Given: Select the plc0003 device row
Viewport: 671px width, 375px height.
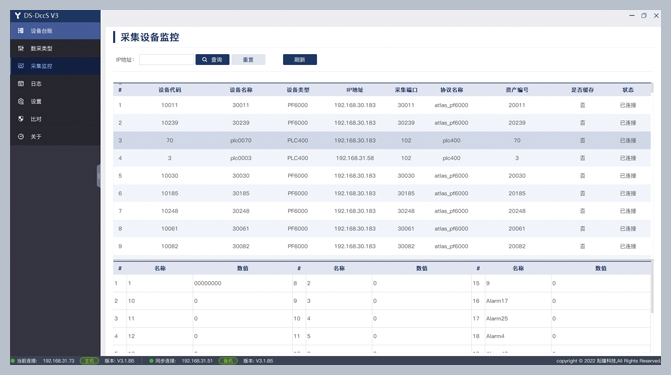Looking at the screenshot, I should [x=382, y=158].
